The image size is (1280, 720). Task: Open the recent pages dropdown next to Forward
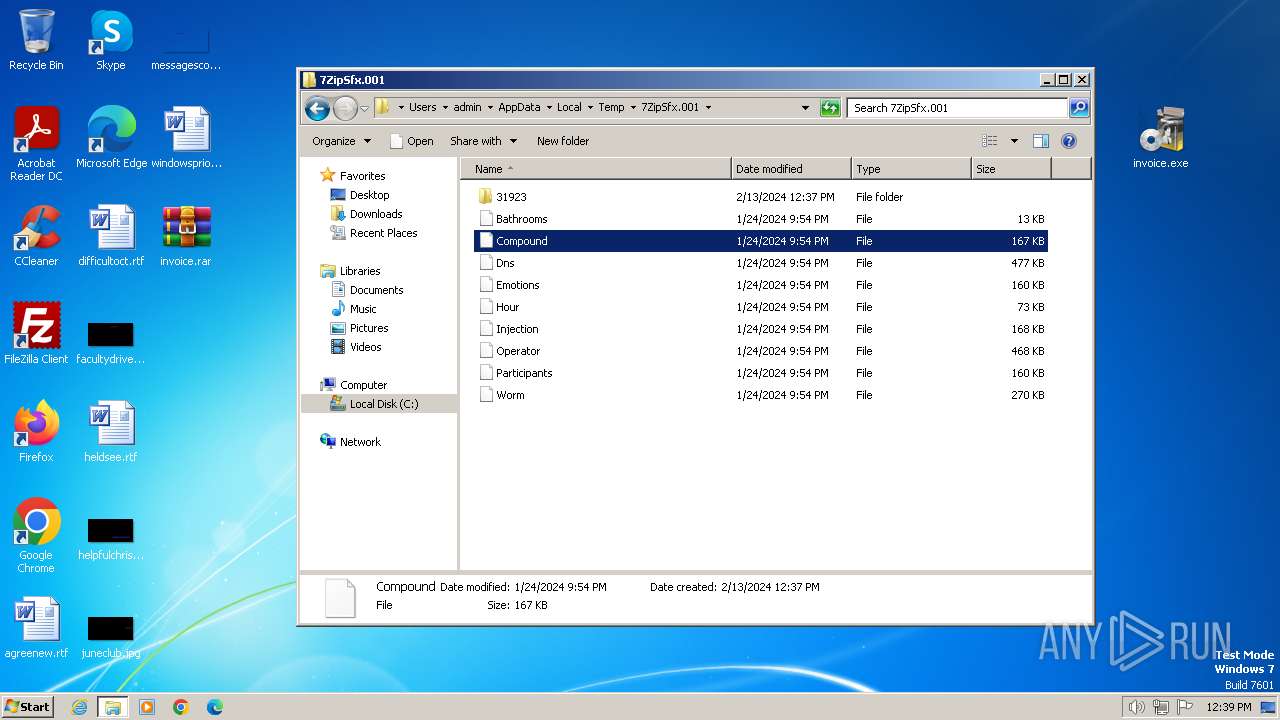[365, 108]
